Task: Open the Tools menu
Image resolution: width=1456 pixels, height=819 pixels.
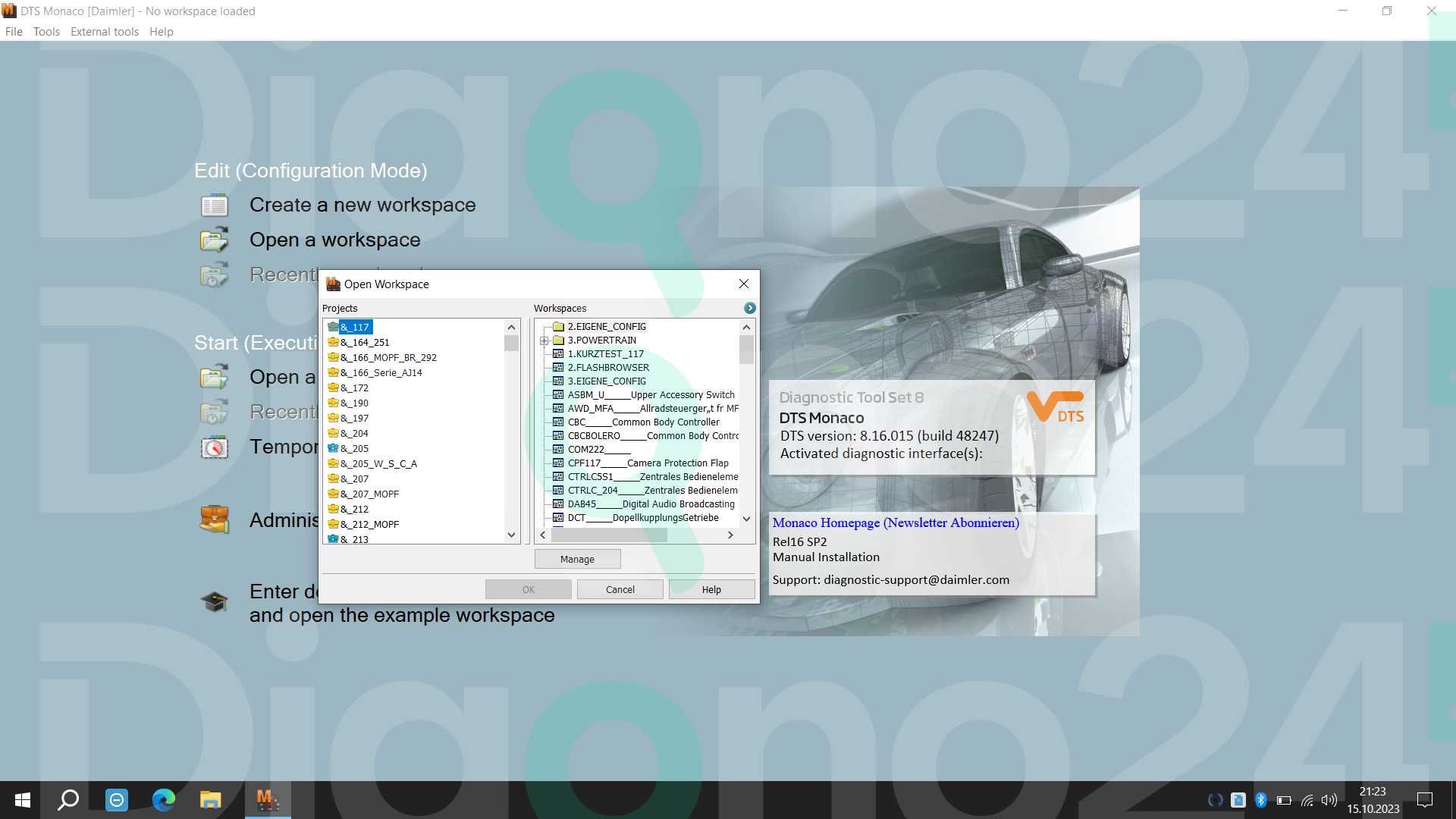Action: coord(45,31)
